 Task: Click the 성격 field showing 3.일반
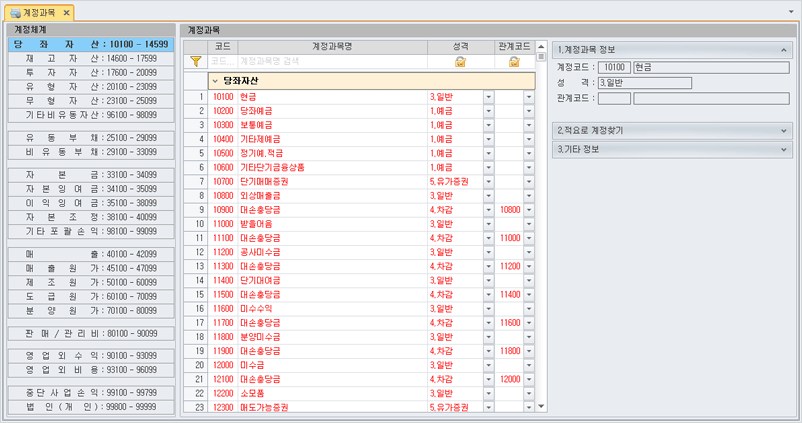tap(645, 83)
